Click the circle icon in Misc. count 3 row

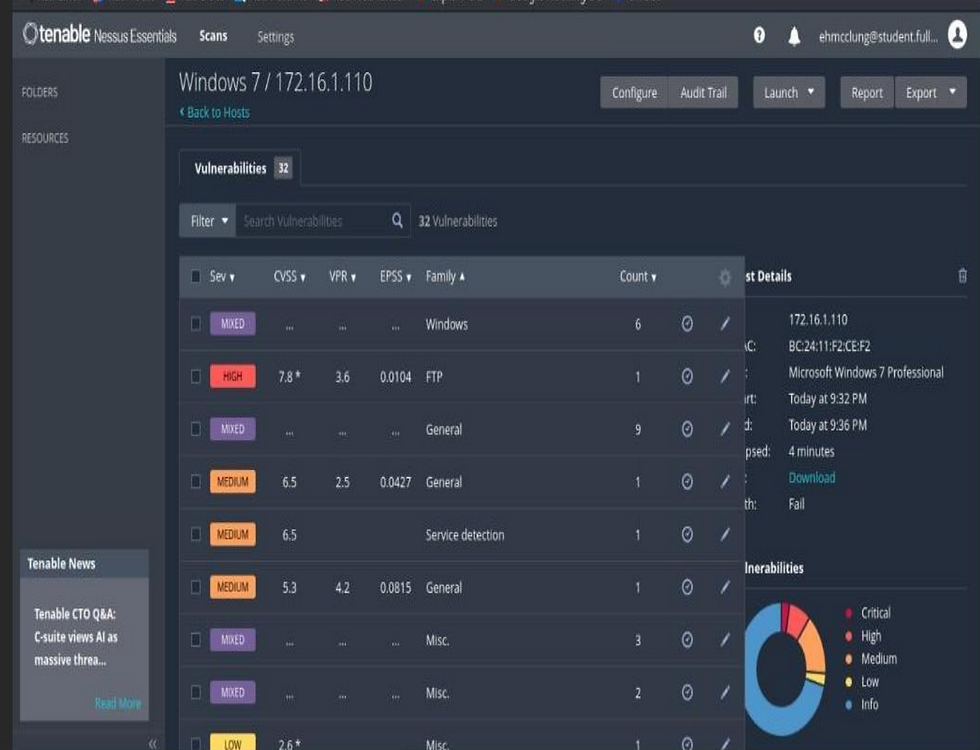point(687,639)
